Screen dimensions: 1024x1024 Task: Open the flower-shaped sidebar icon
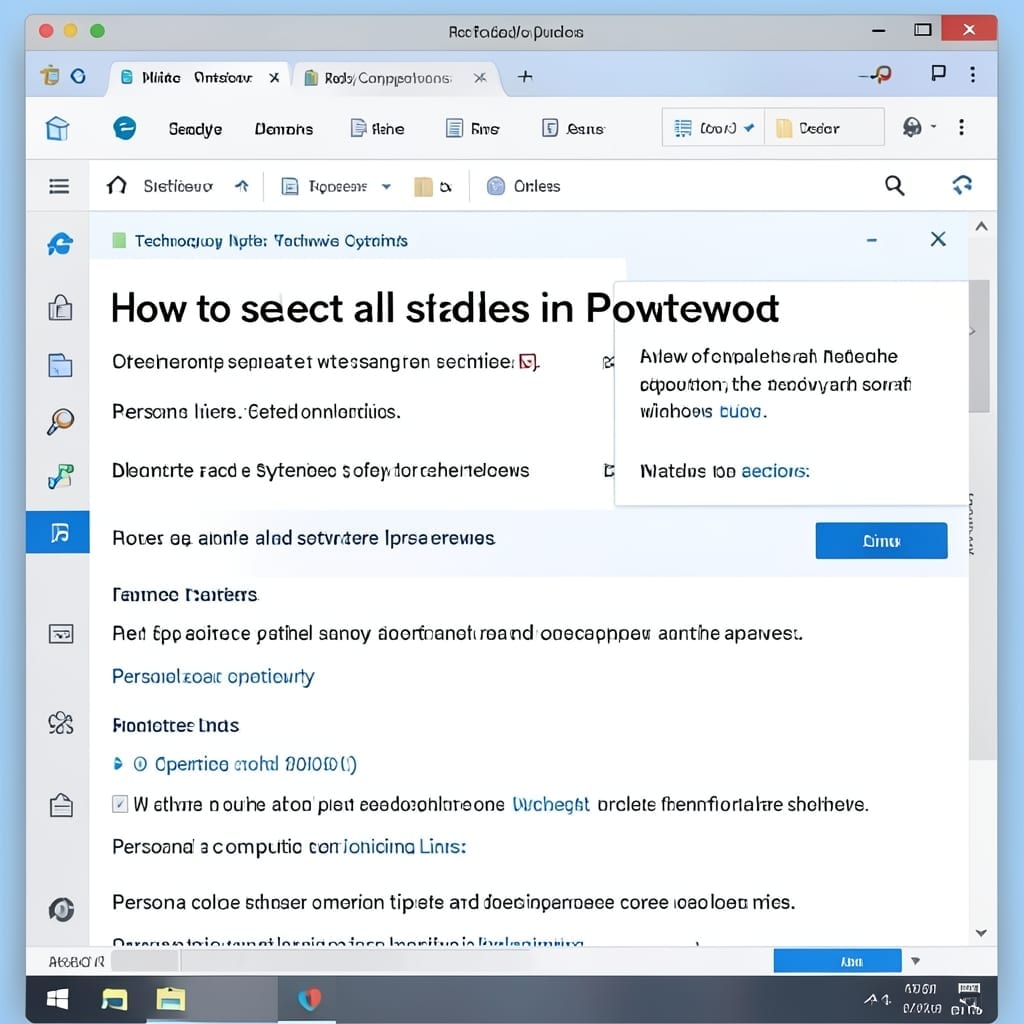[61, 723]
